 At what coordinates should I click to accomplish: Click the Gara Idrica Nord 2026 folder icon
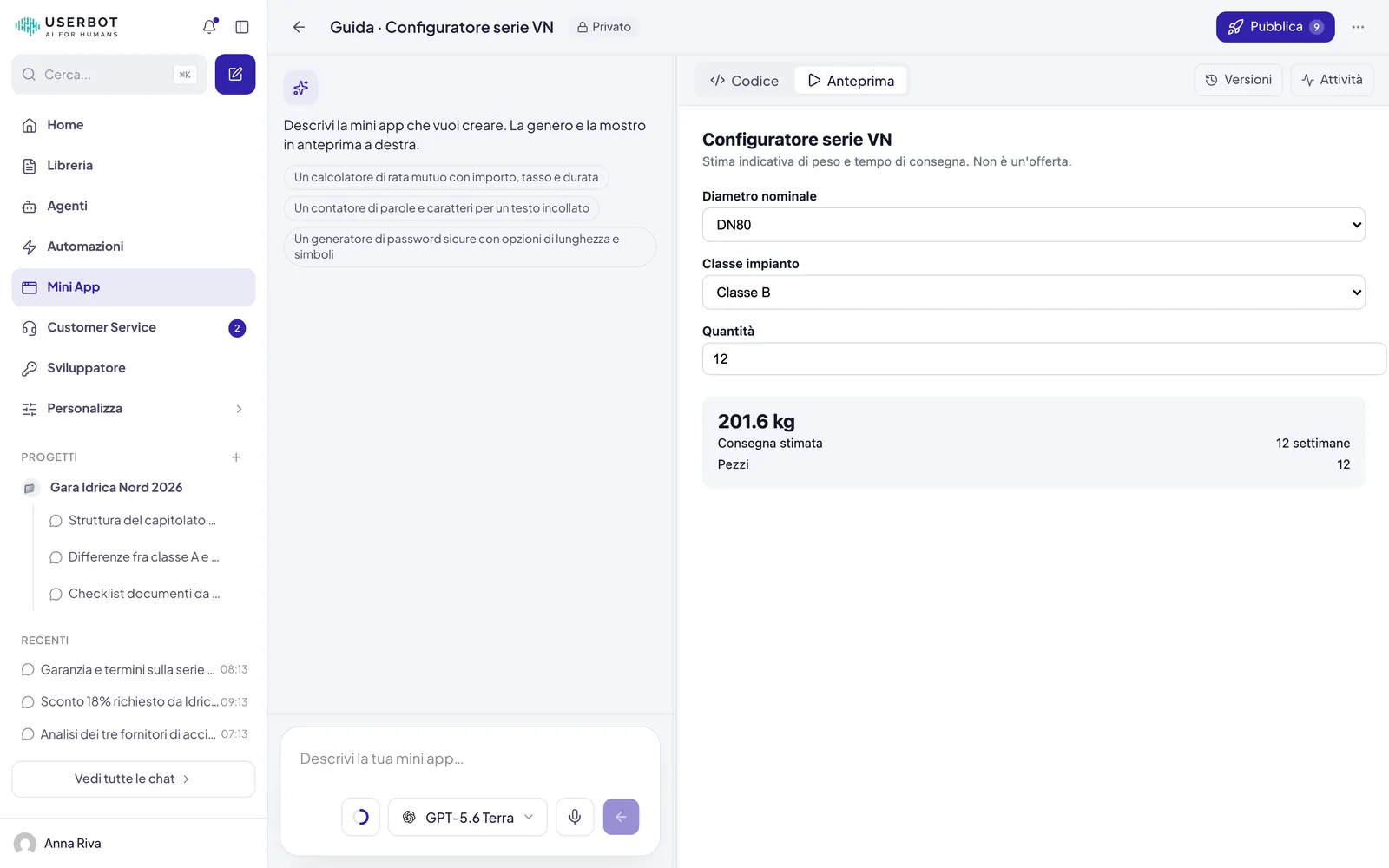pos(30,488)
